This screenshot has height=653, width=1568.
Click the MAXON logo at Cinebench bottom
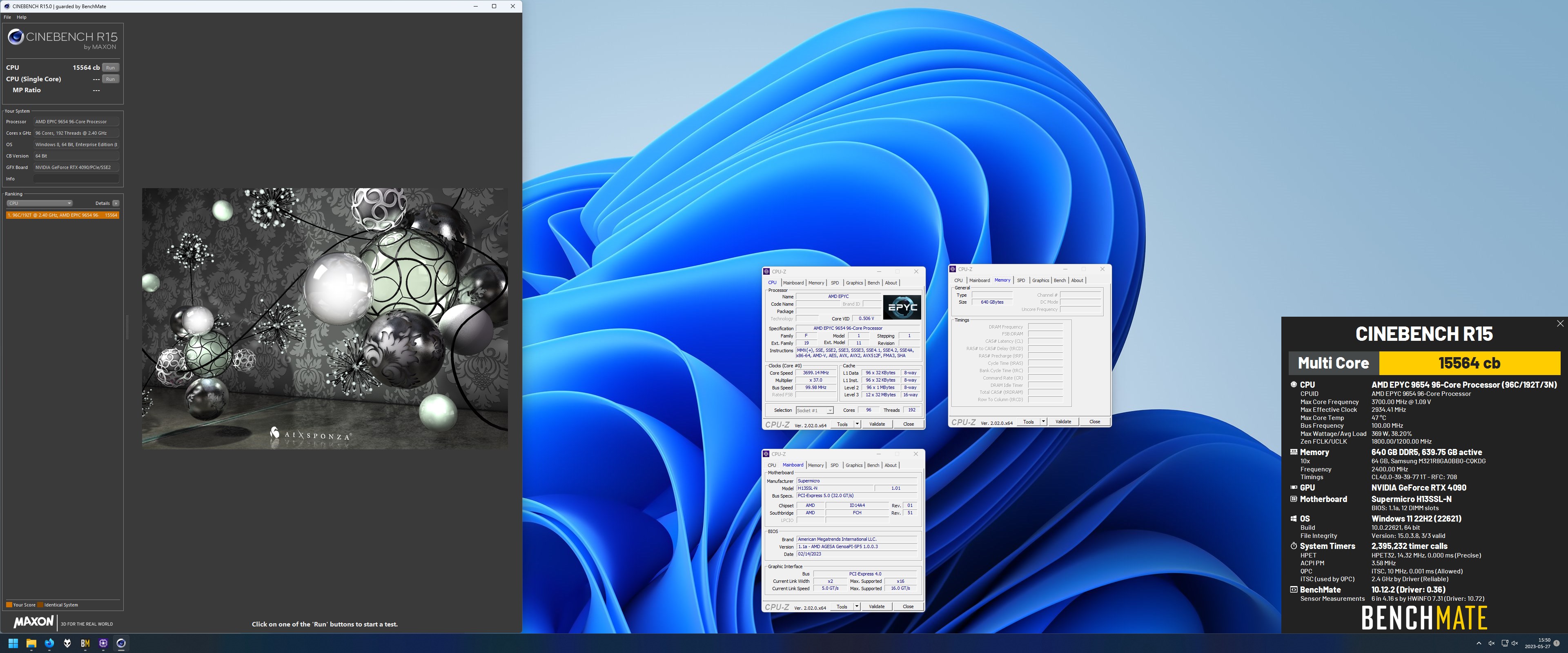click(x=33, y=621)
